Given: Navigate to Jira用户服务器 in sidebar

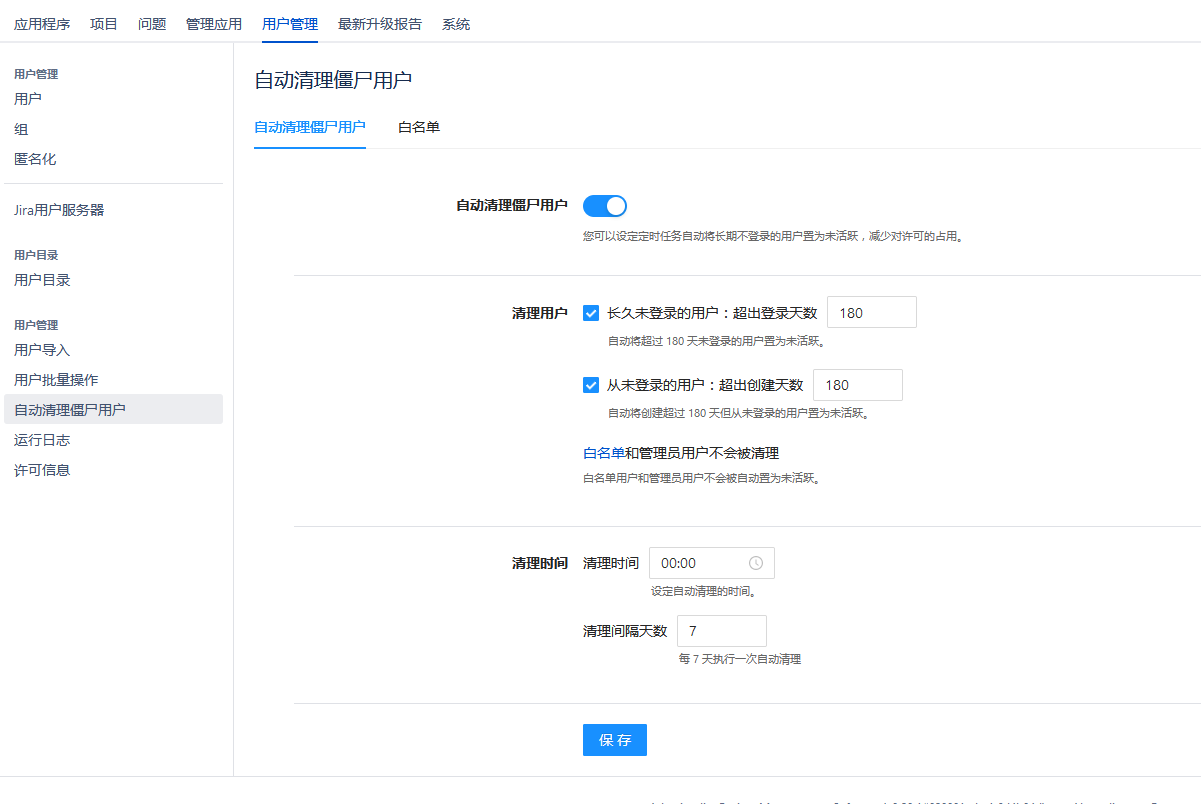Looking at the screenshot, I should (x=59, y=210).
